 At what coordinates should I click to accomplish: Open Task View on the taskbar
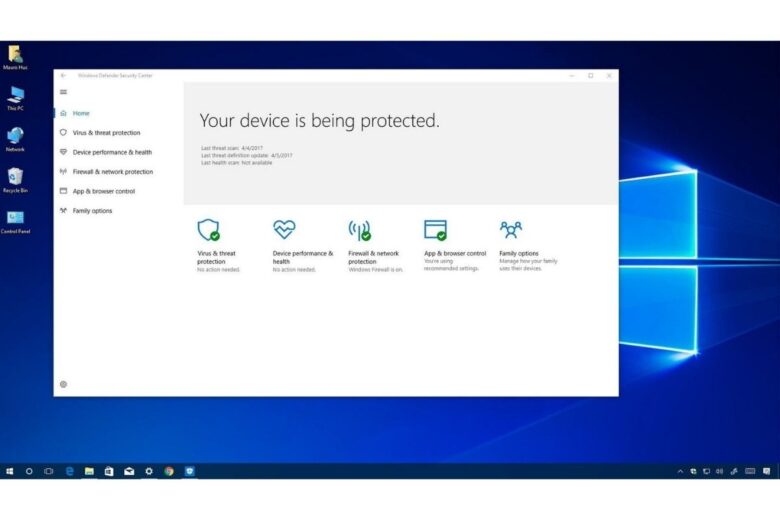pyautogui.click(x=49, y=471)
